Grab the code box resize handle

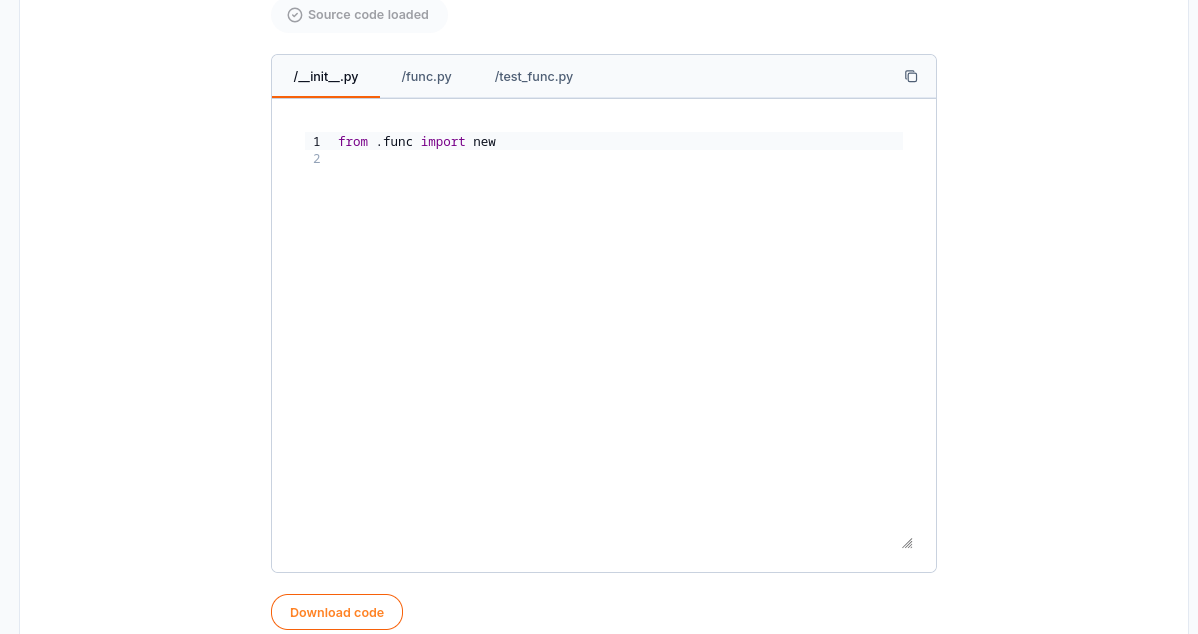point(907,543)
